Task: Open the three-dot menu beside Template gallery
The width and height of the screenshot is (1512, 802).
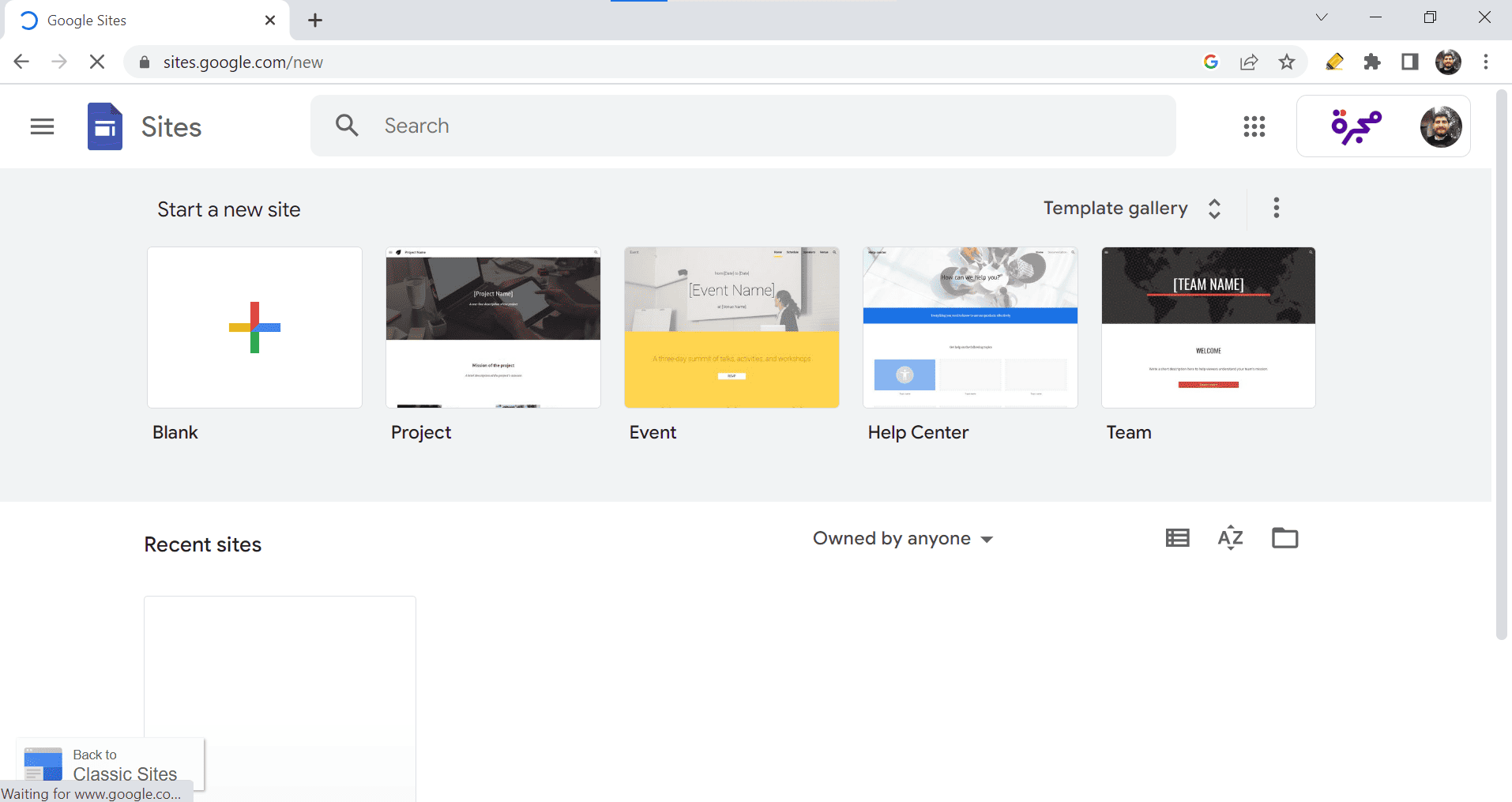Action: [x=1276, y=208]
